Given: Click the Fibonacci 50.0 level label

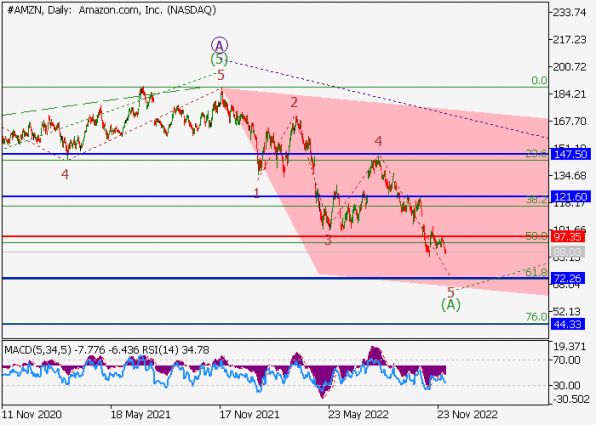Looking at the screenshot, I should click(x=536, y=236).
